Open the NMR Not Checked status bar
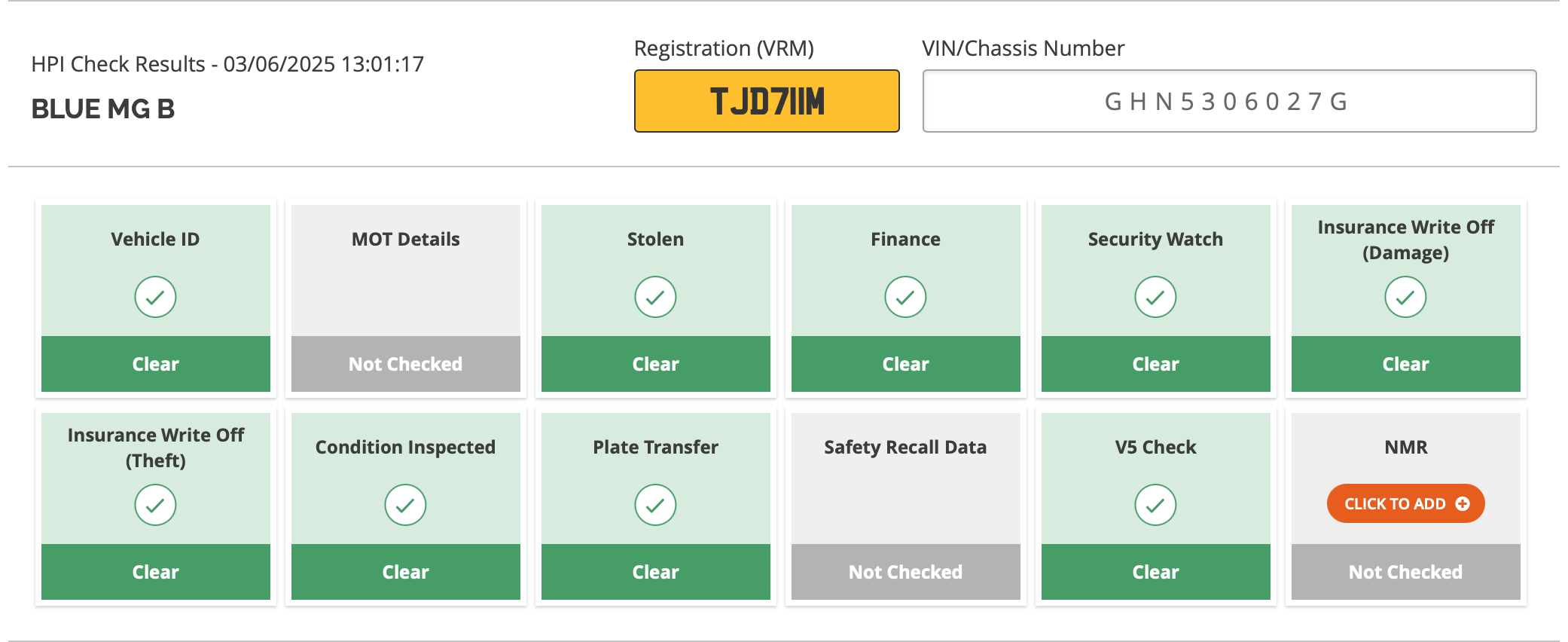The width and height of the screenshot is (1568, 642). [x=1406, y=572]
